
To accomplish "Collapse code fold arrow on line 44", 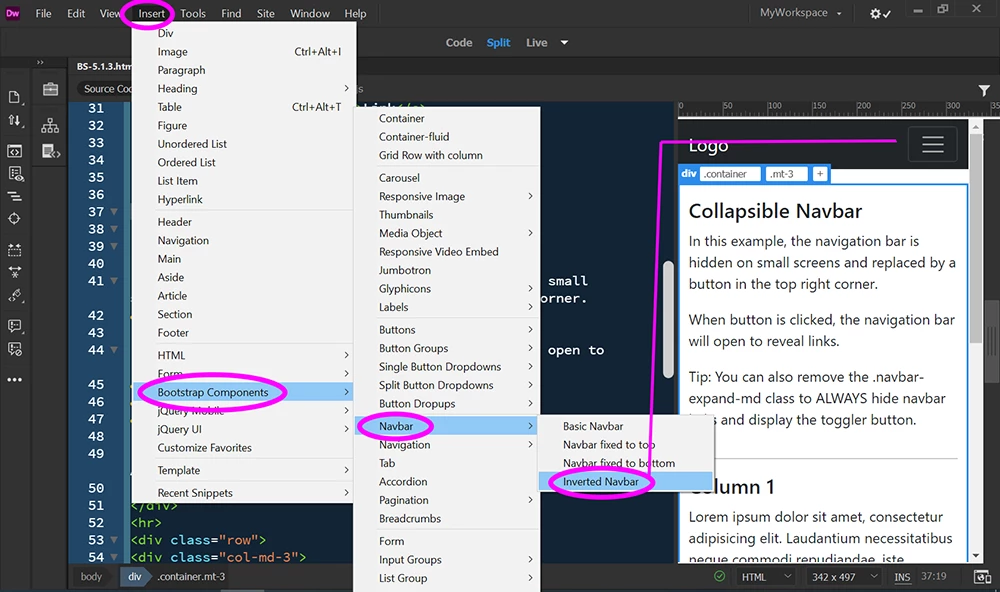I will pyautogui.click(x=114, y=350).
